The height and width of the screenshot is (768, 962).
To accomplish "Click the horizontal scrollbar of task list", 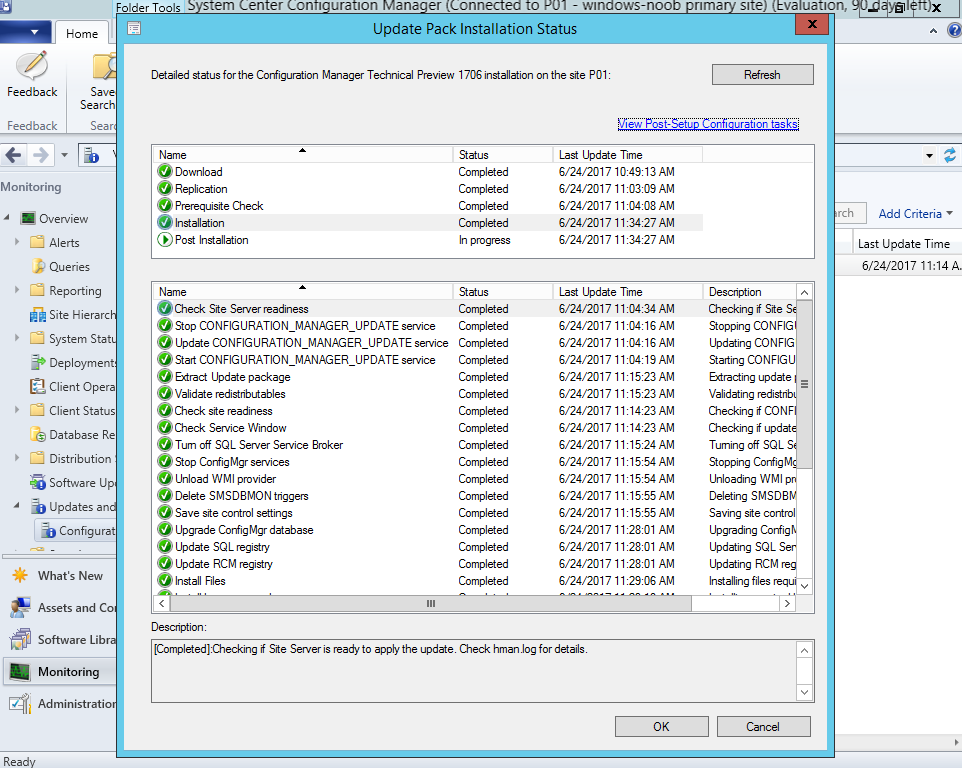I will point(431,604).
